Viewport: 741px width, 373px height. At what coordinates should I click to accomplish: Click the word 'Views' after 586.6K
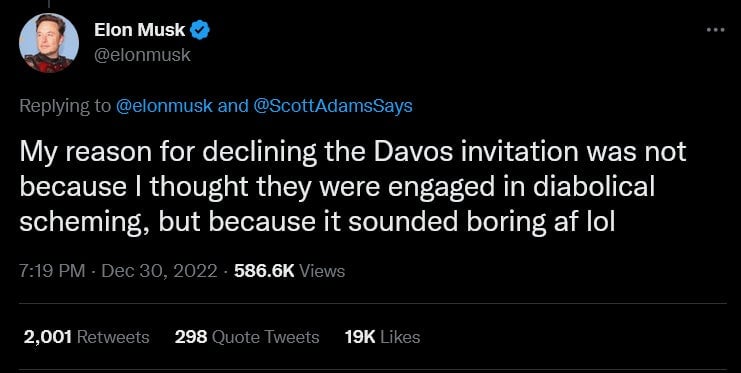322,271
